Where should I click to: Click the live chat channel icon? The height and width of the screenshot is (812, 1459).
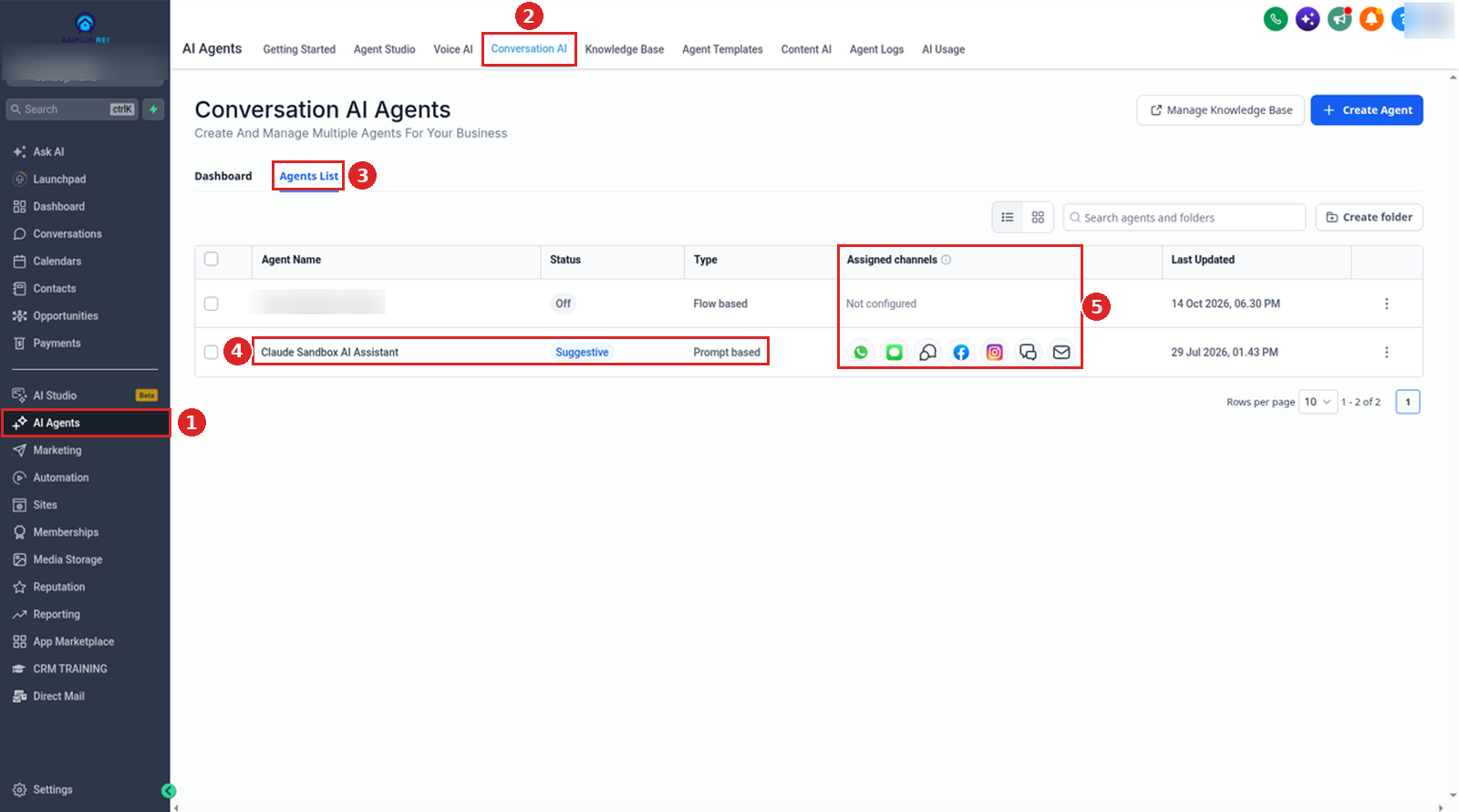tap(1028, 352)
